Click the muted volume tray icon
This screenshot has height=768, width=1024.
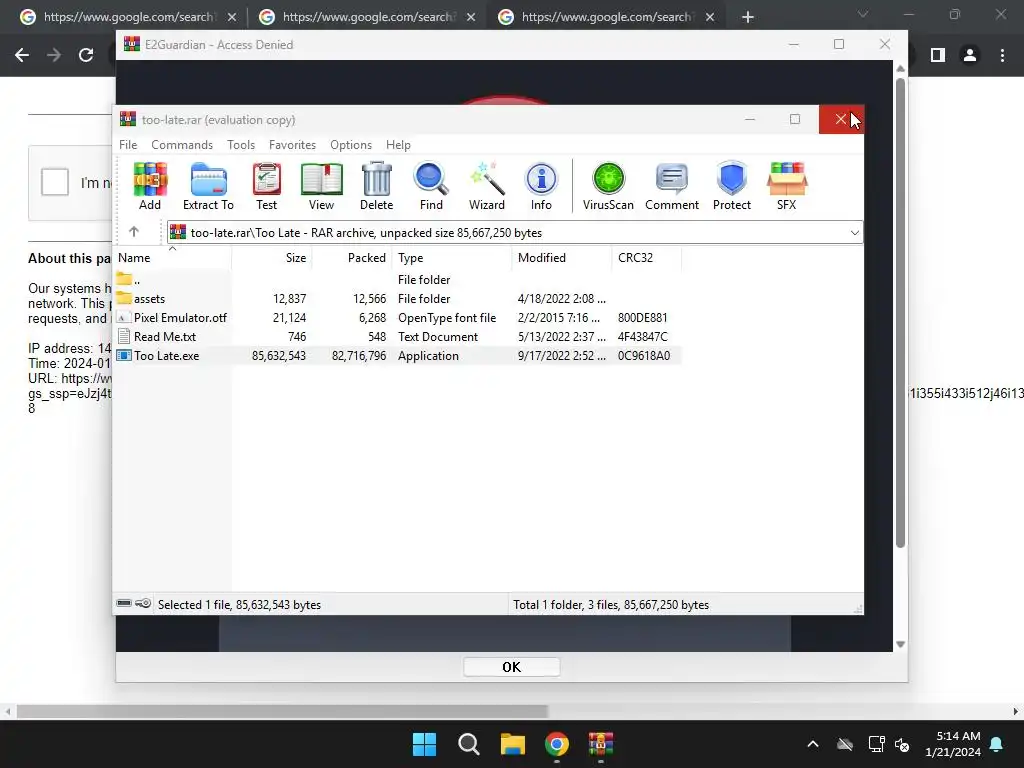point(903,744)
